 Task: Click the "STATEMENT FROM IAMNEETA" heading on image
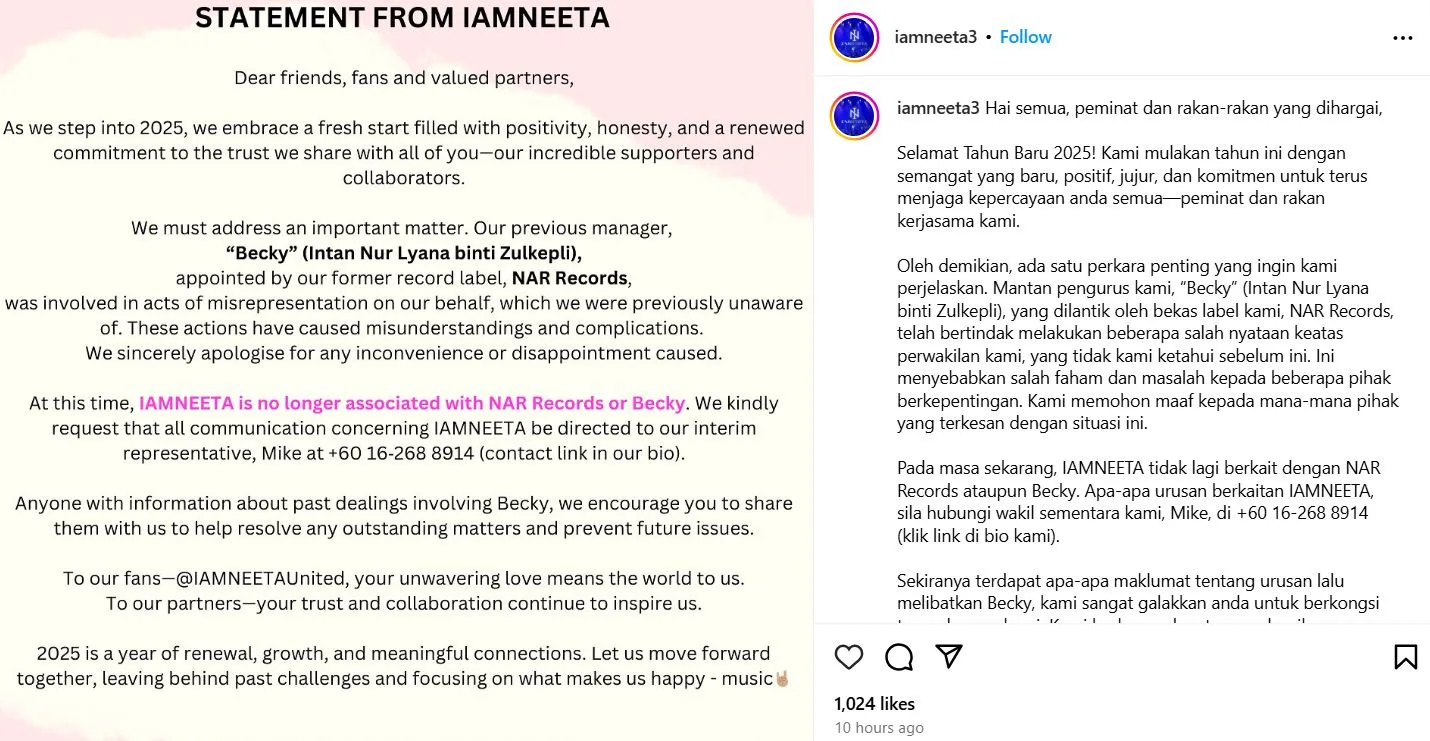point(402,18)
